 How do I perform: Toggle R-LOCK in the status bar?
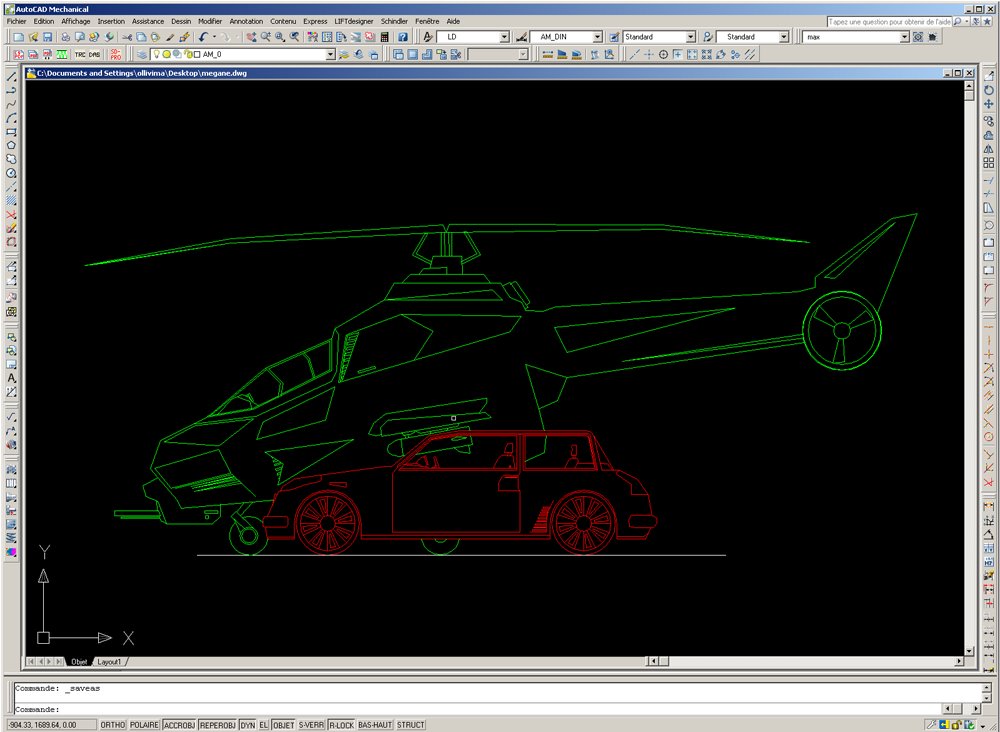(341, 725)
